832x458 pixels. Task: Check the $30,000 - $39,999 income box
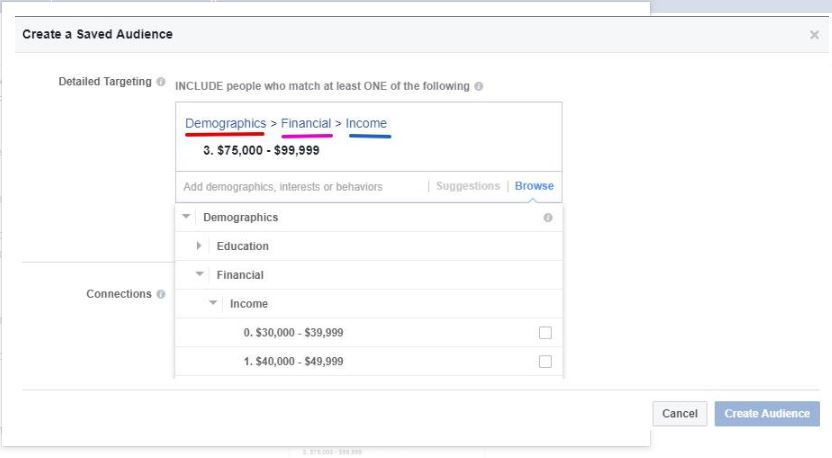coord(545,333)
